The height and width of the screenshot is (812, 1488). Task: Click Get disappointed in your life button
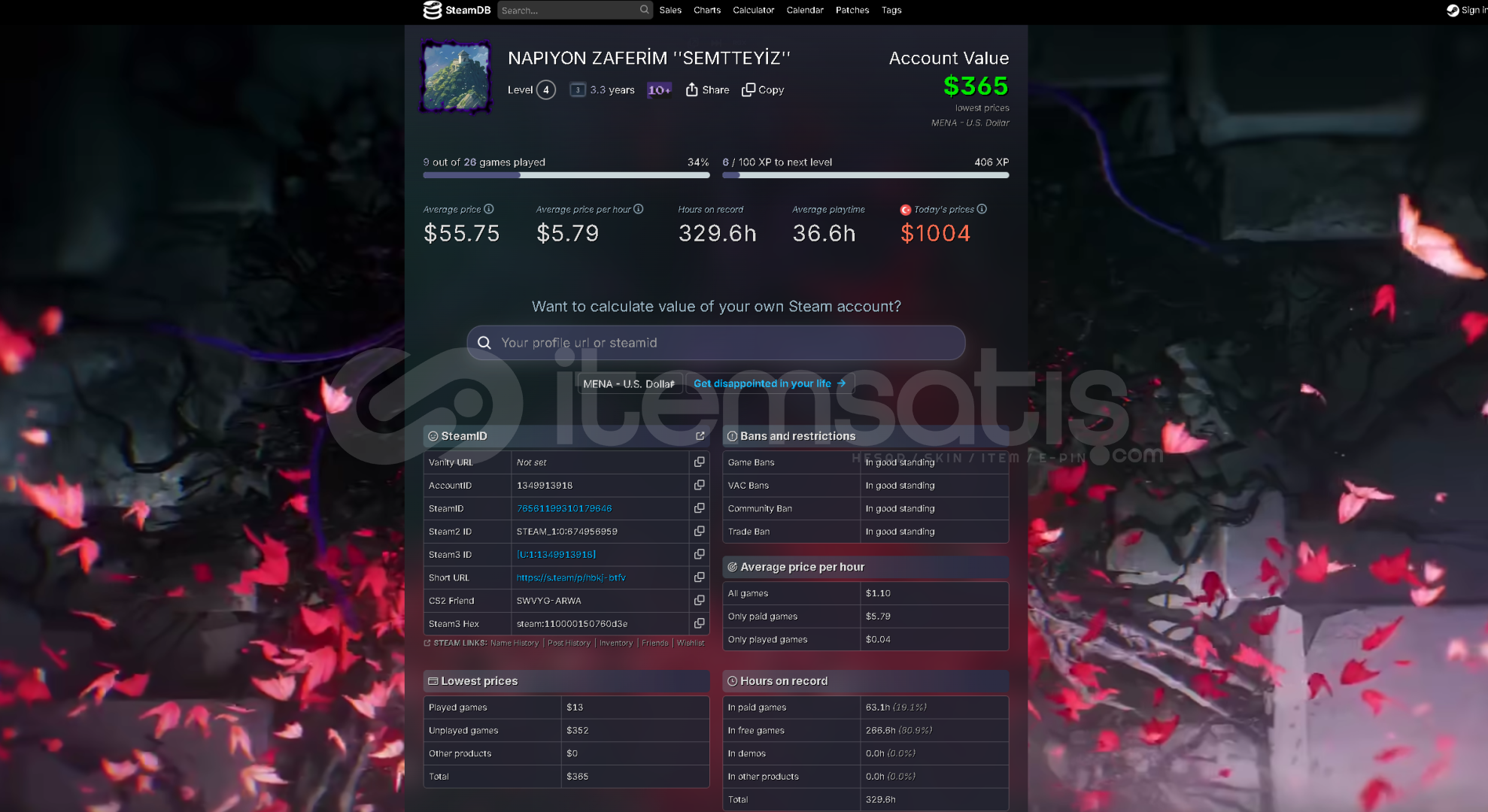[770, 383]
